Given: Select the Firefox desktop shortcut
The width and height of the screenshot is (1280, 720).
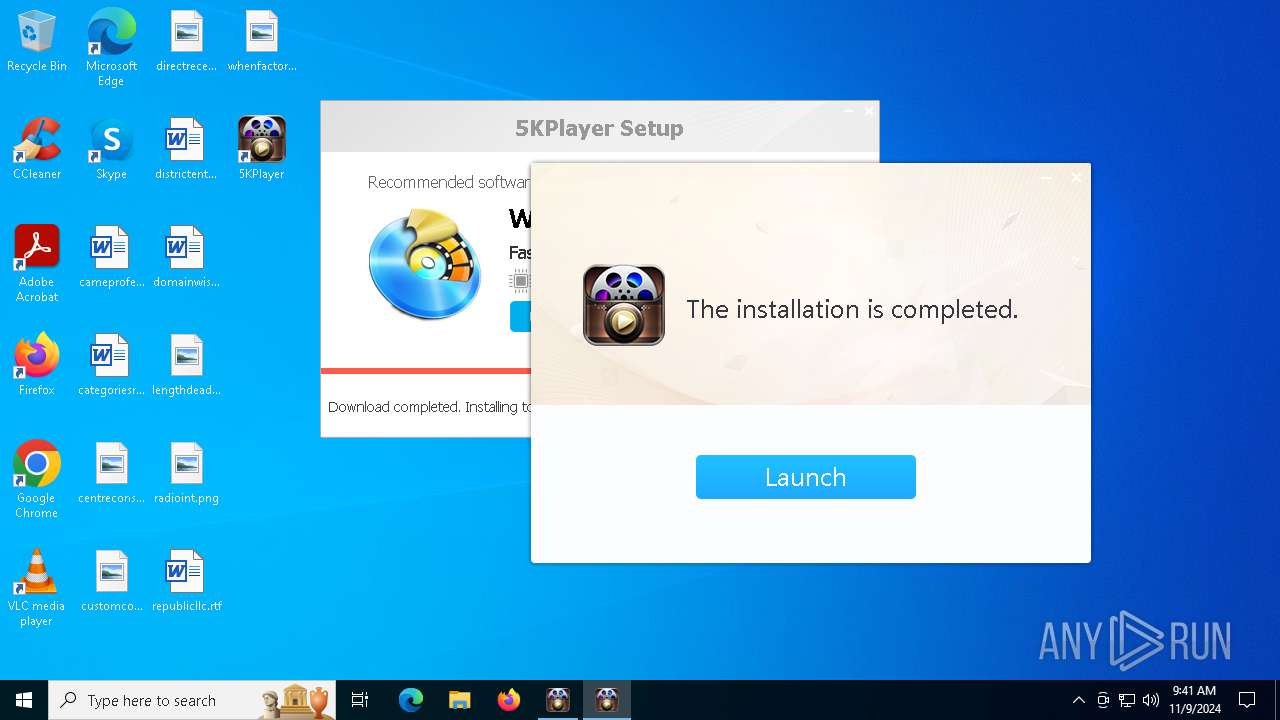Looking at the screenshot, I should [37, 365].
